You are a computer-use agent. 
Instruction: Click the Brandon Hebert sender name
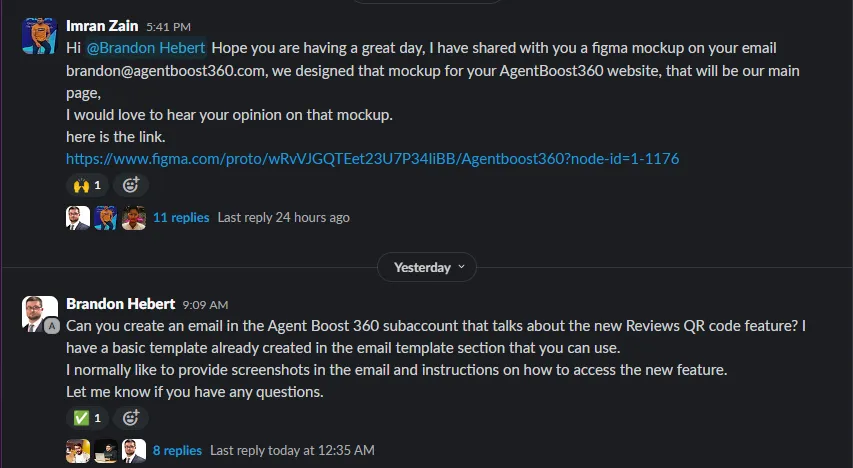tap(120, 303)
